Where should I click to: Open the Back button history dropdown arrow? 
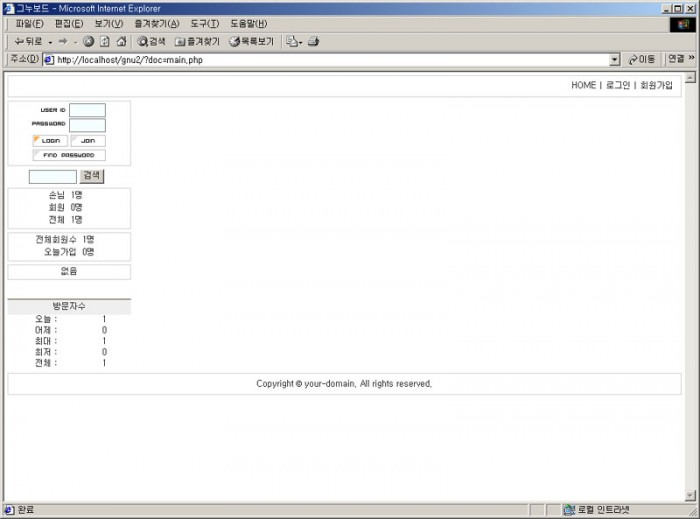click(49, 42)
